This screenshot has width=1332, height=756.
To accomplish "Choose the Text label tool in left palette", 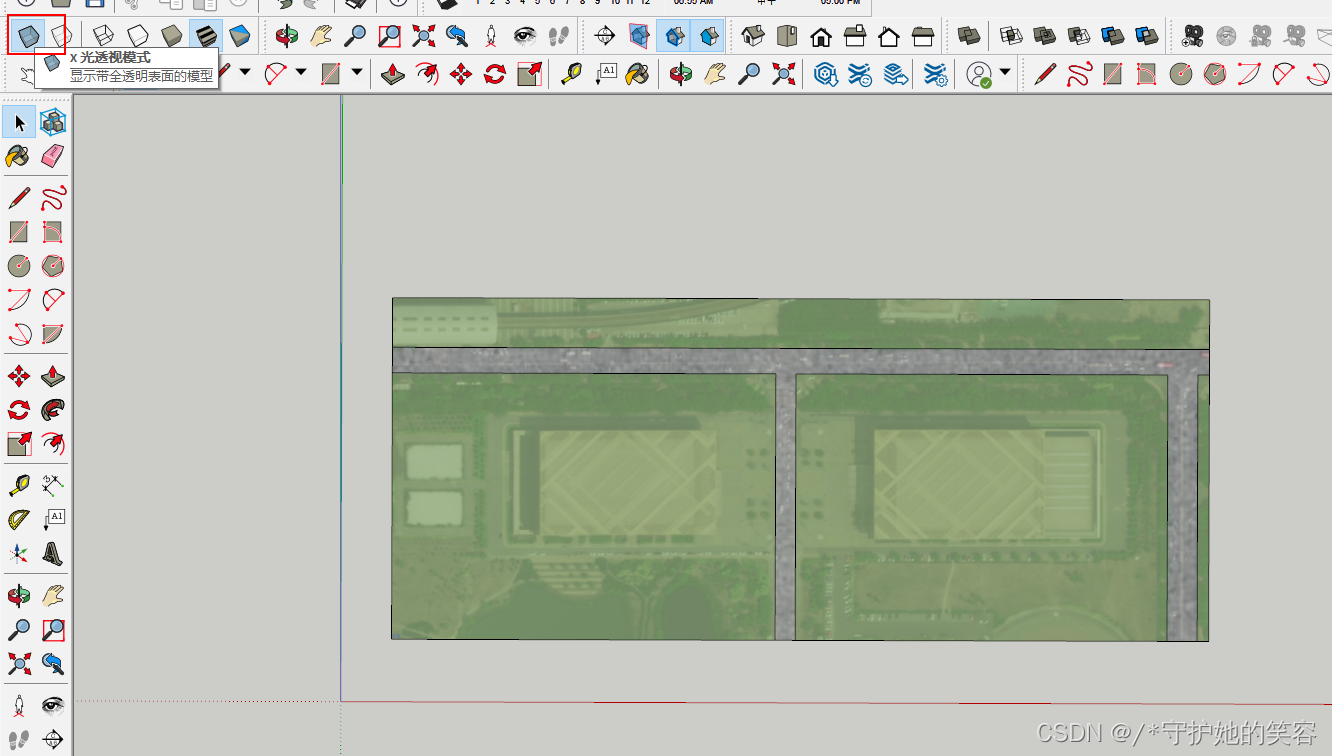I will [53, 519].
